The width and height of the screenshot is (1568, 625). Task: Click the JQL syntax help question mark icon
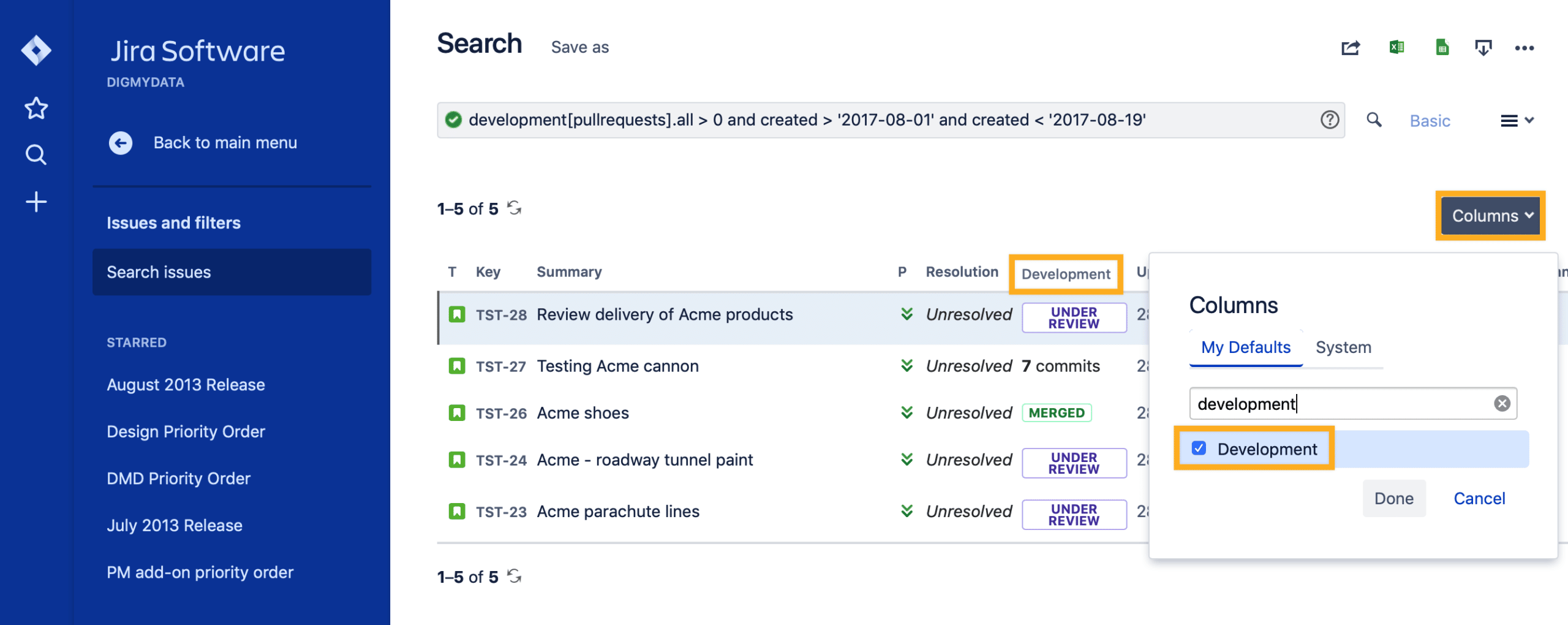coord(1330,120)
